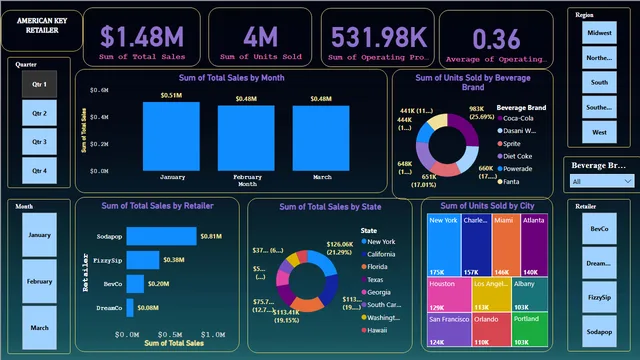Viewport: 640px width, 360px height.
Task: Click the February sales bar
Action: point(246,138)
